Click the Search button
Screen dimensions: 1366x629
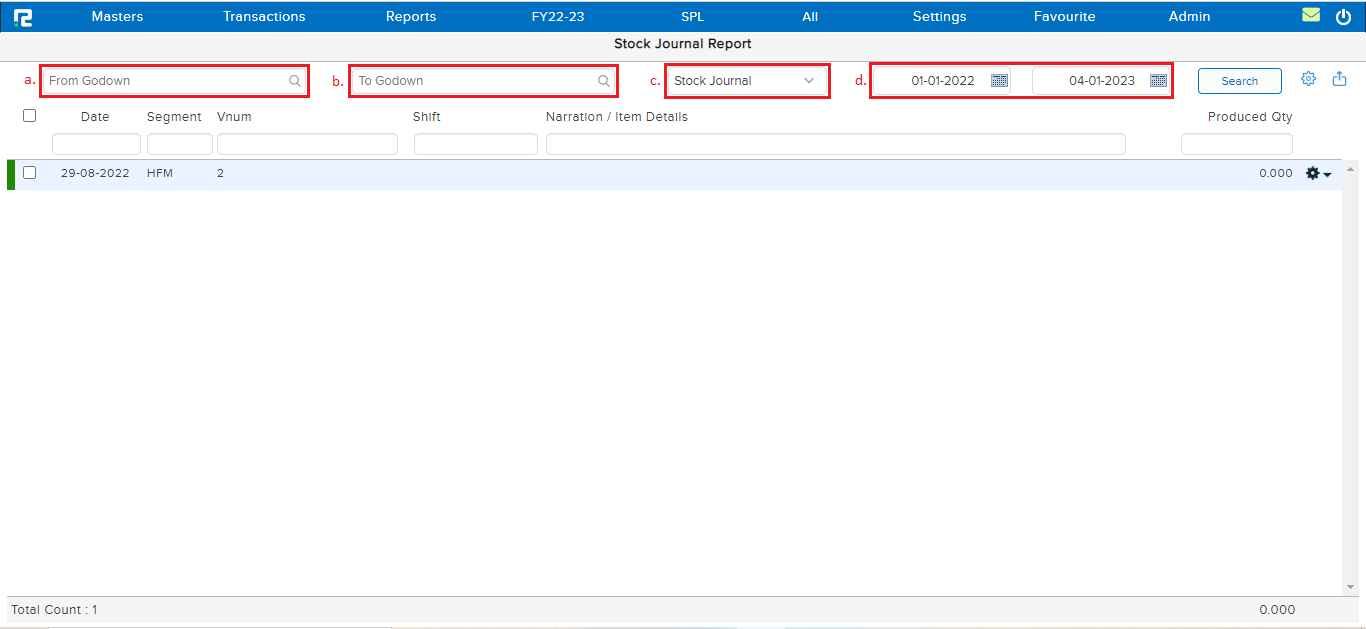(1239, 80)
